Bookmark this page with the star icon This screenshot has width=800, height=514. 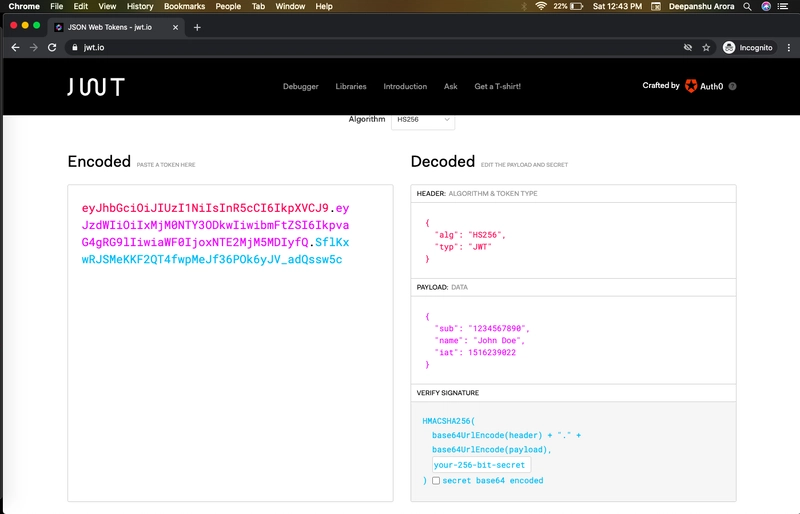click(x=706, y=47)
